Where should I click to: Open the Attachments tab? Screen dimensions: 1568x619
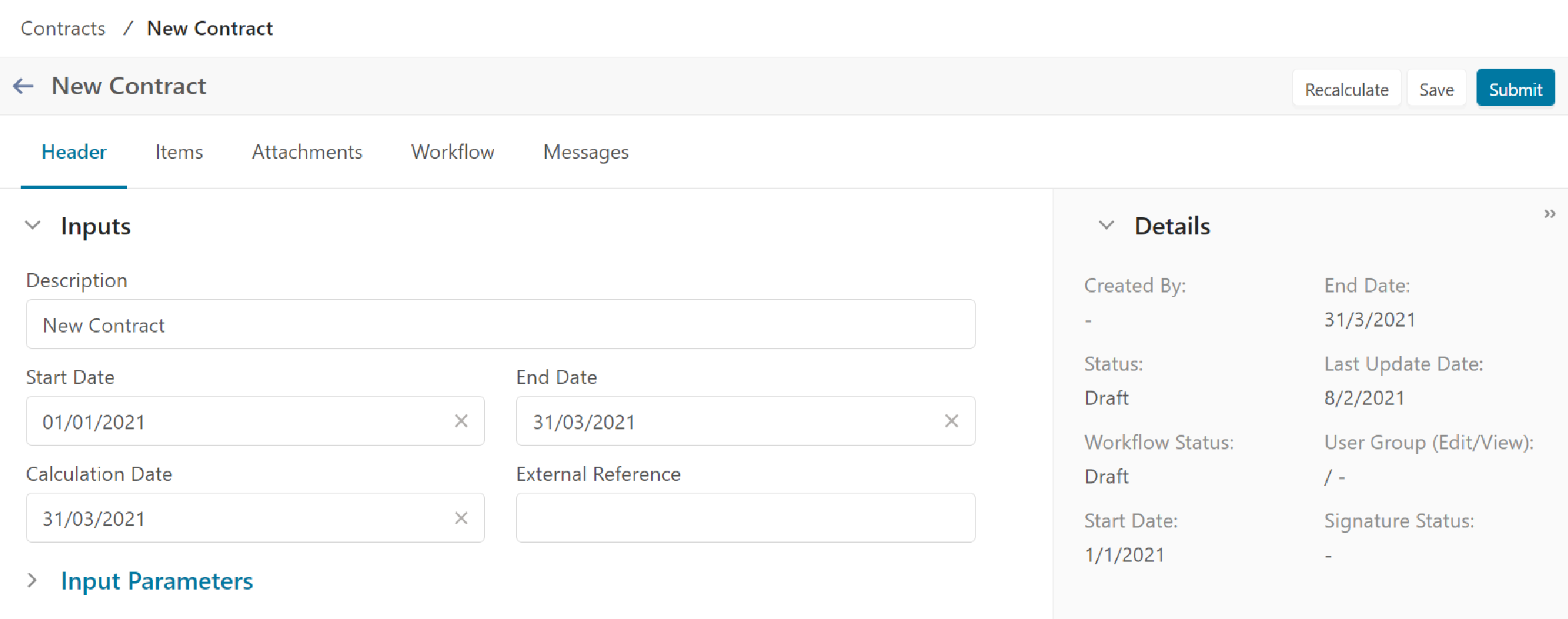pyautogui.click(x=307, y=152)
